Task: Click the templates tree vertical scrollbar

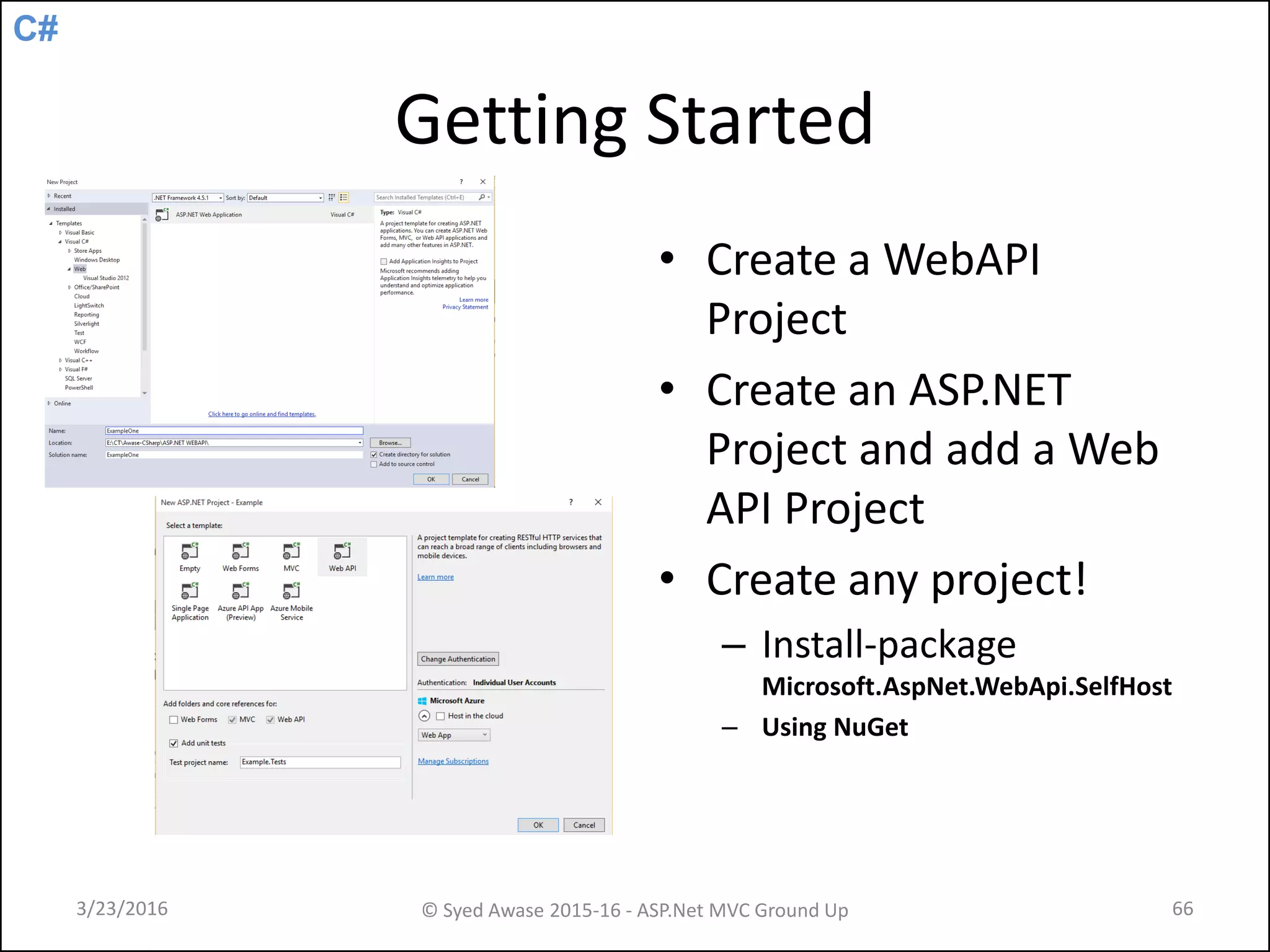Action: (x=144, y=307)
